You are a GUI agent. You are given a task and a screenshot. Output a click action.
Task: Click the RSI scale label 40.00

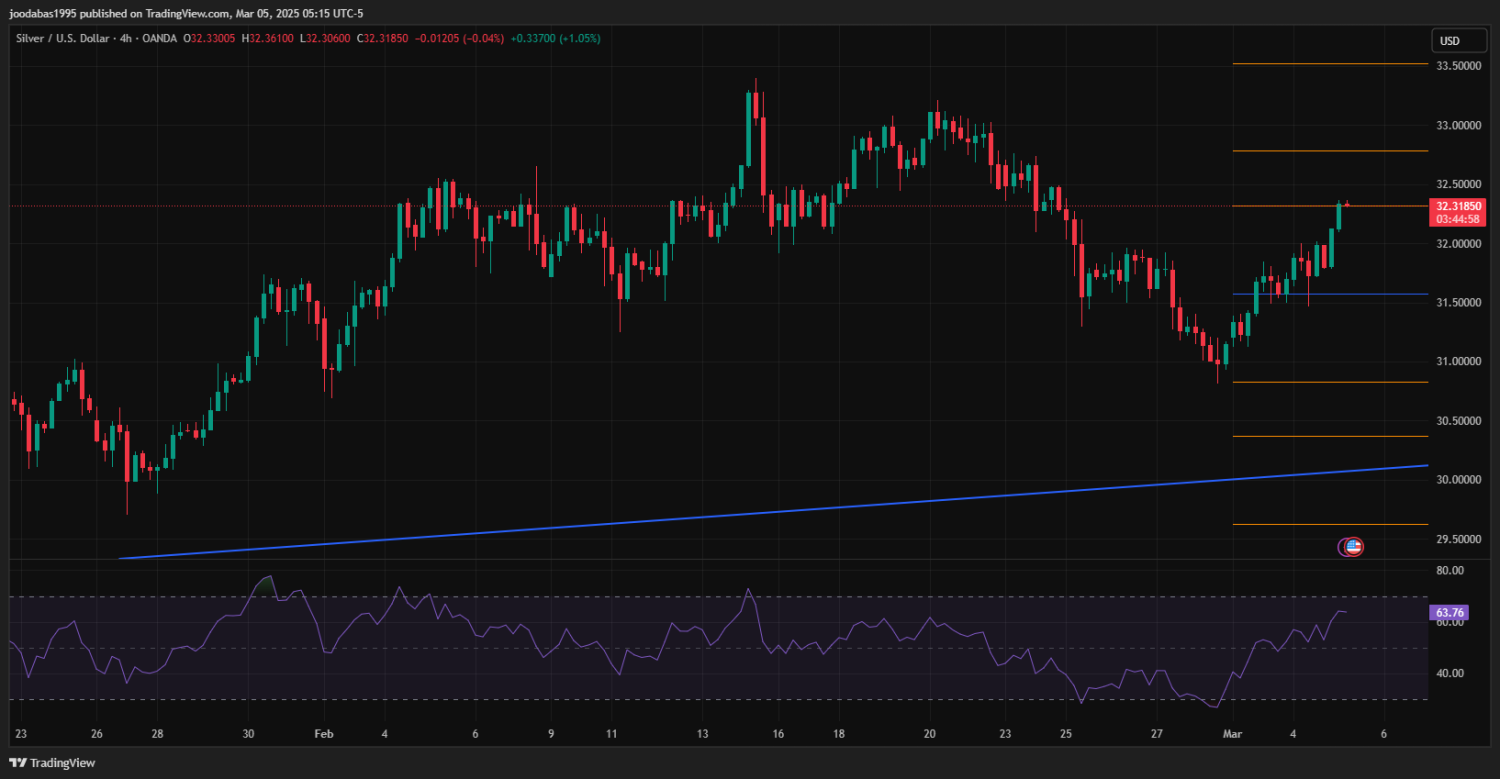tap(1449, 673)
